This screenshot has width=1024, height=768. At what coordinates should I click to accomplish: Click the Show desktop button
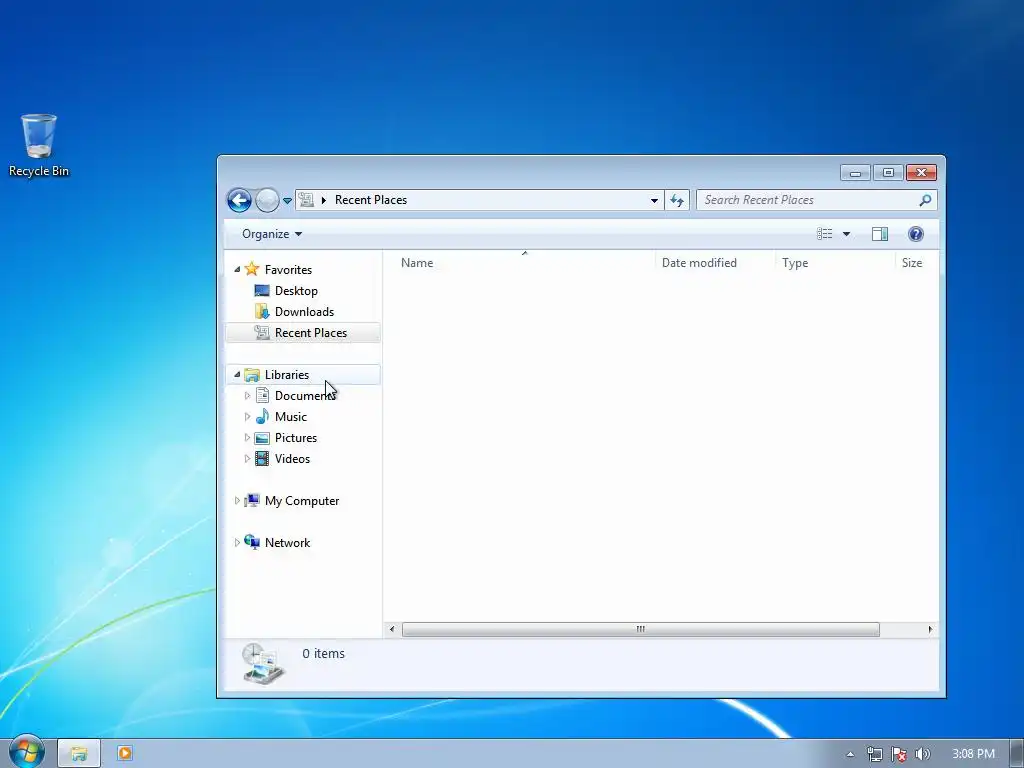tap(1017, 754)
